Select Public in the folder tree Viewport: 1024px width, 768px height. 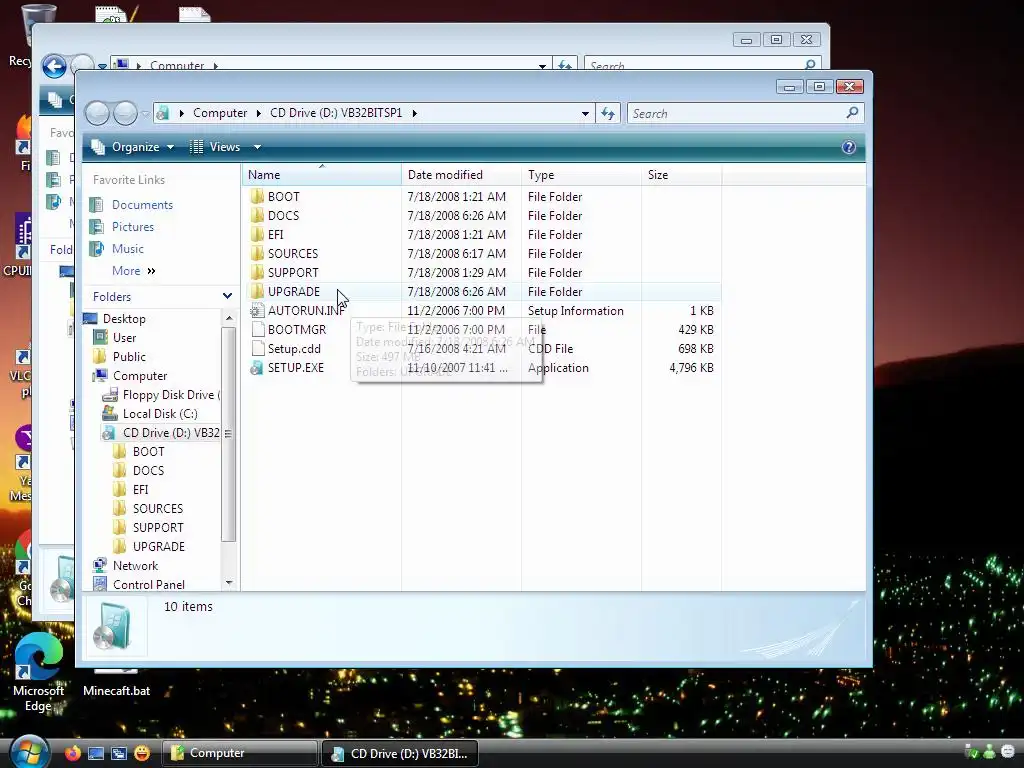pyautogui.click(x=129, y=357)
